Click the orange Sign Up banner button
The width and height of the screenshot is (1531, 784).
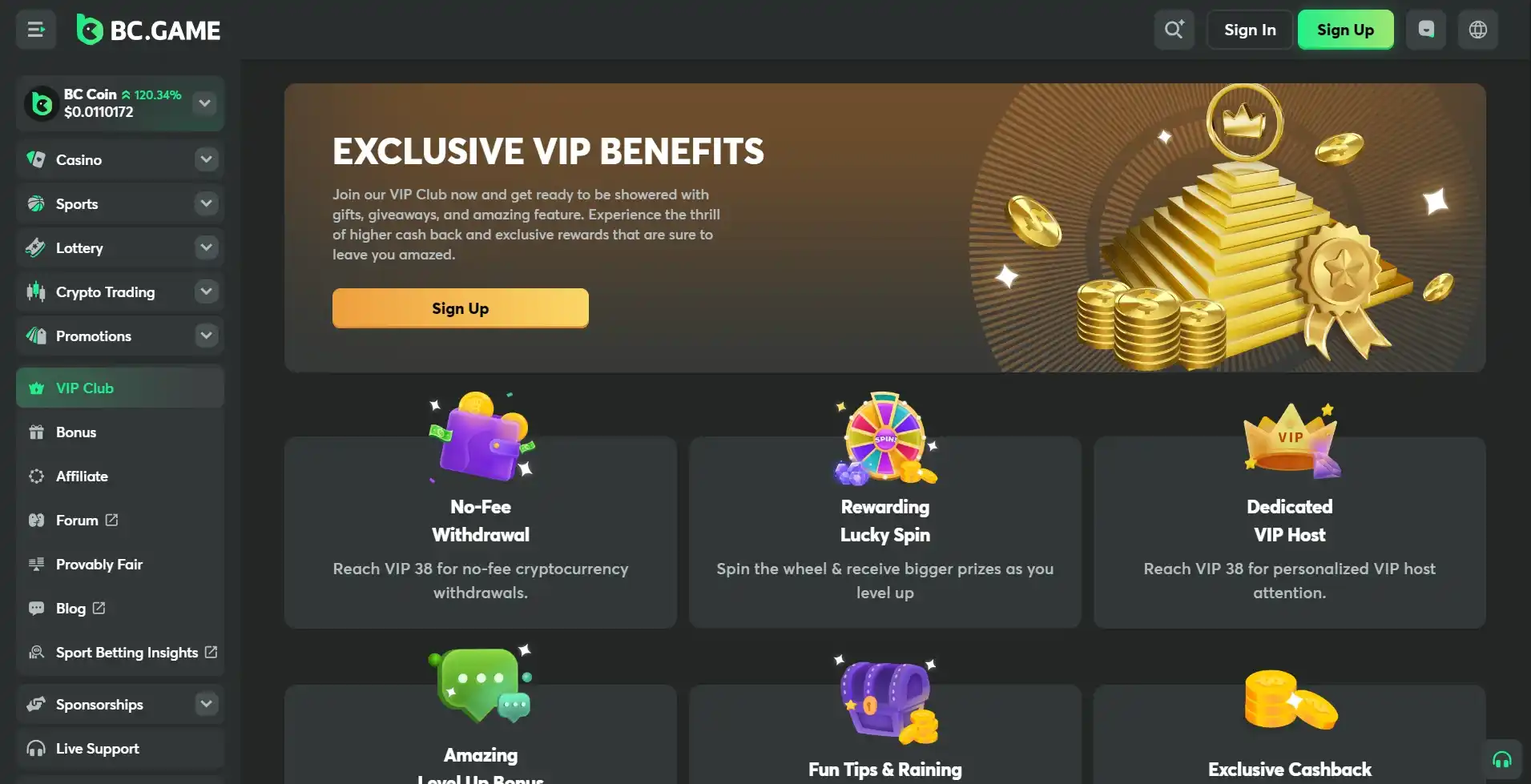pyautogui.click(x=460, y=308)
